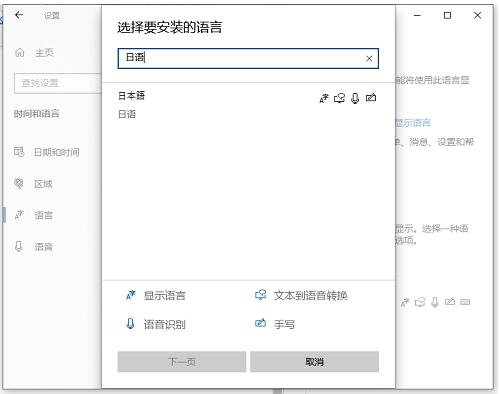Click the language icon beside sidebar 语言
Viewport: 499px width, 394px height.
tap(19, 215)
